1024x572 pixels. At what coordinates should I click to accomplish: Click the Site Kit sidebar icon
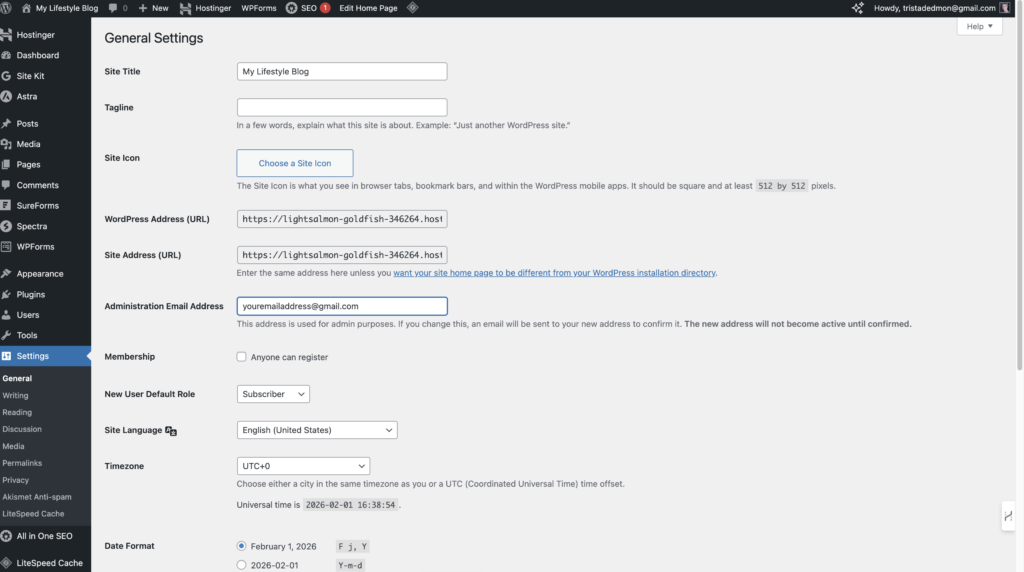[7, 76]
